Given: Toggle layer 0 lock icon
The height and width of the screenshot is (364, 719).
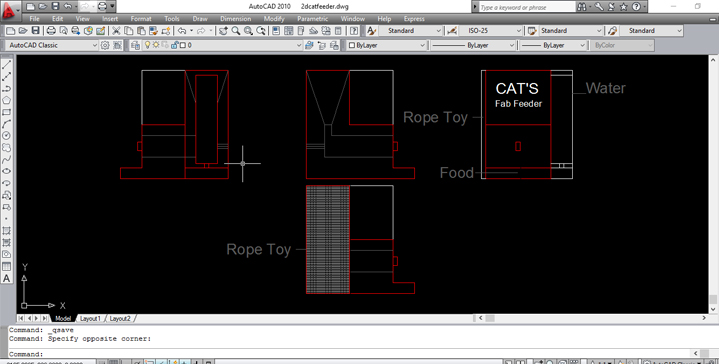Looking at the screenshot, I should pyautogui.click(x=175, y=45).
